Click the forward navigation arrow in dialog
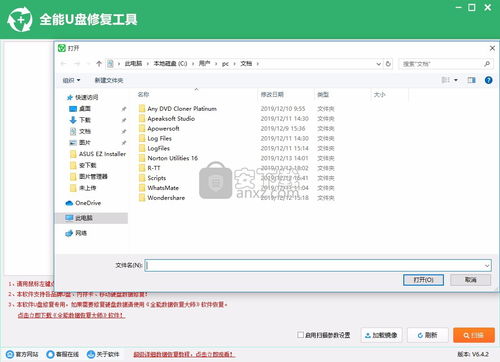 pos(77,64)
